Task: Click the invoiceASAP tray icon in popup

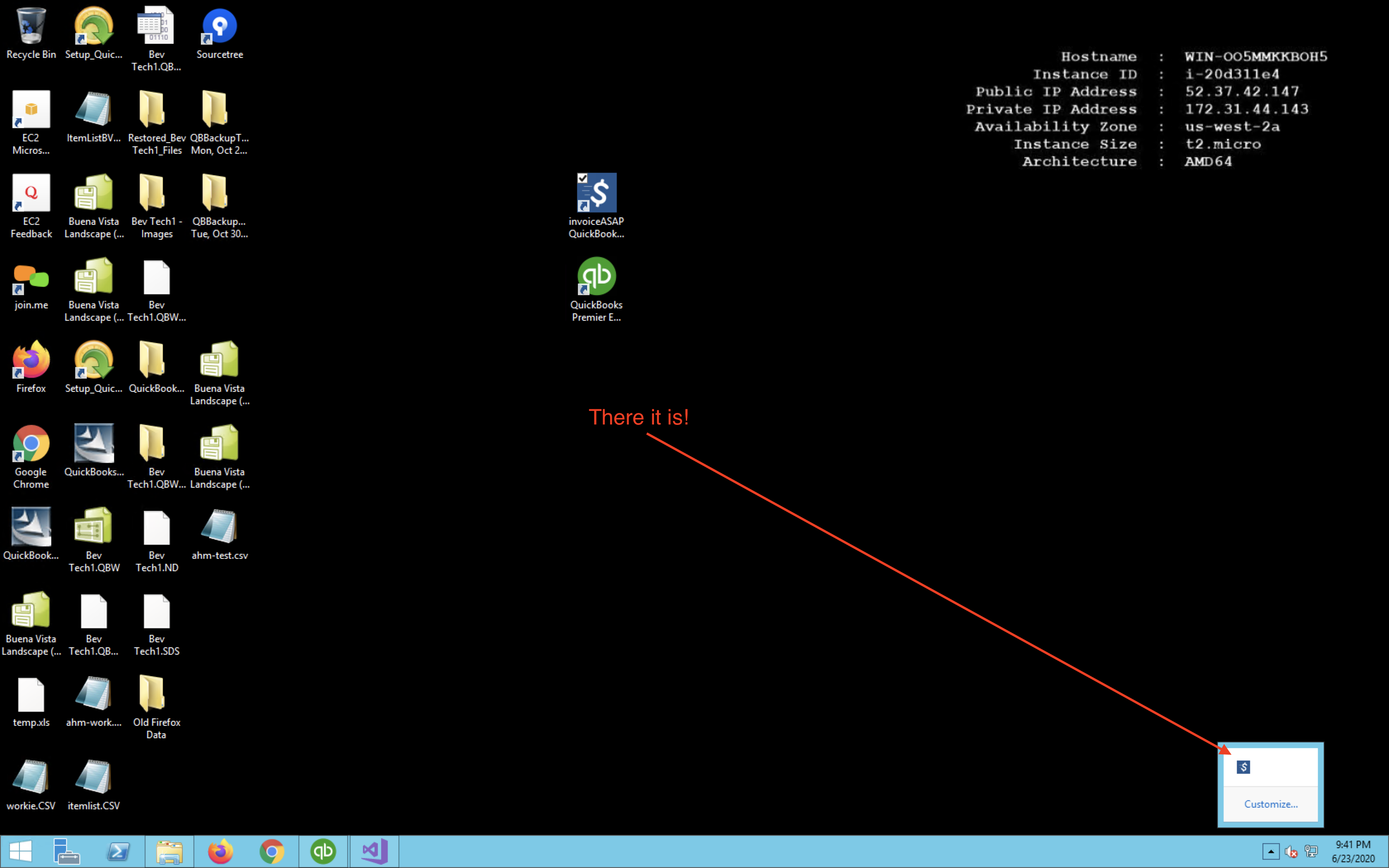Action: [1243, 767]
